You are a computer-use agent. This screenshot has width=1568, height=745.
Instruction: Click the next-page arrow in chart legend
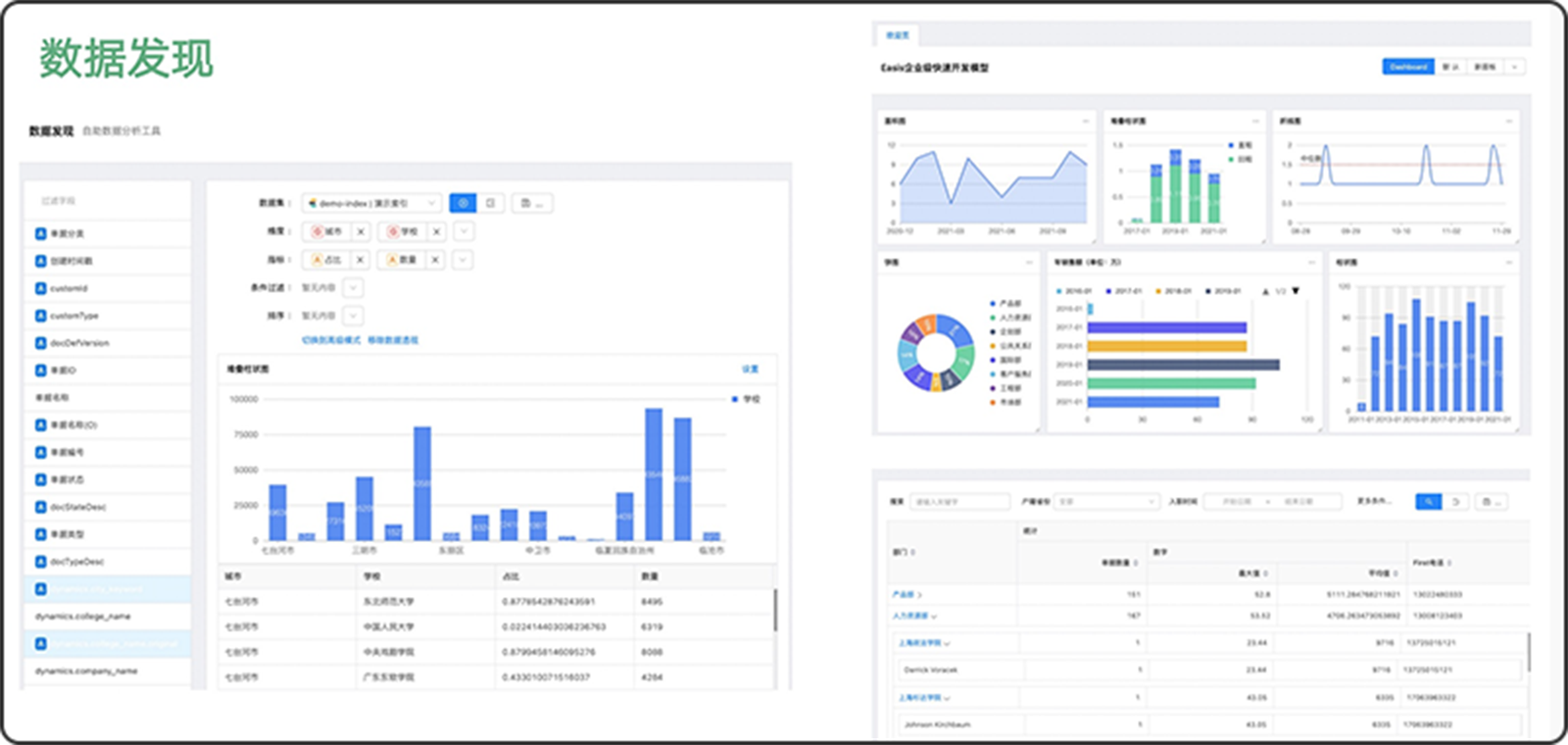click(1296, 291)
